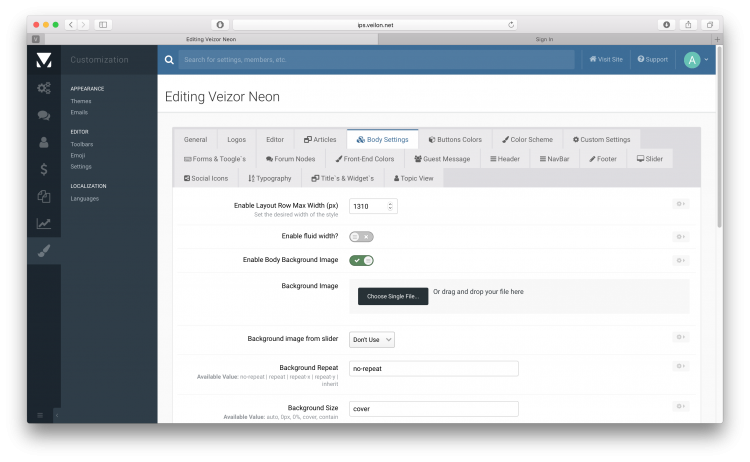Open the admin avatar A menu
The height and width of the screenshot is (462, 750).
[696, 60]
